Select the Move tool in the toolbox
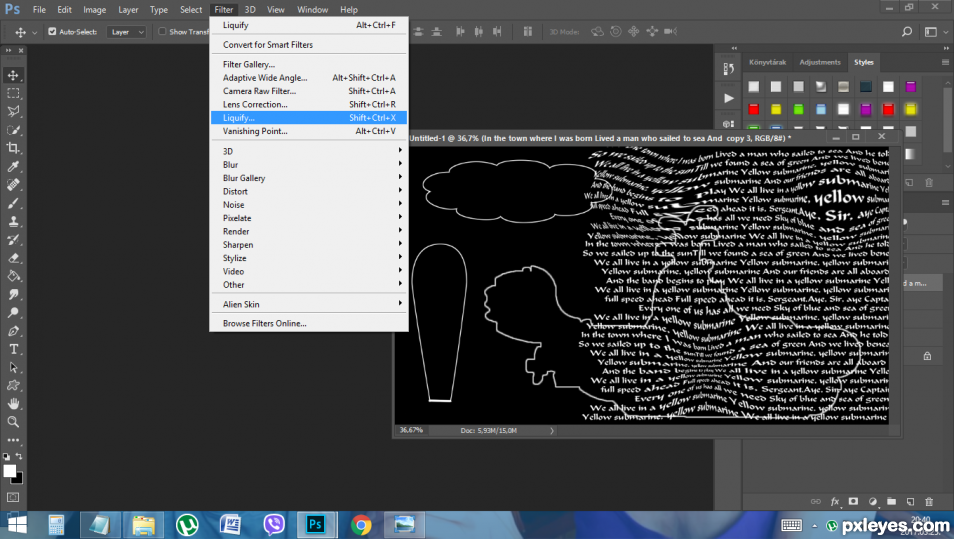This screenshot has height=539, width=954. click(x=13, y=75)
